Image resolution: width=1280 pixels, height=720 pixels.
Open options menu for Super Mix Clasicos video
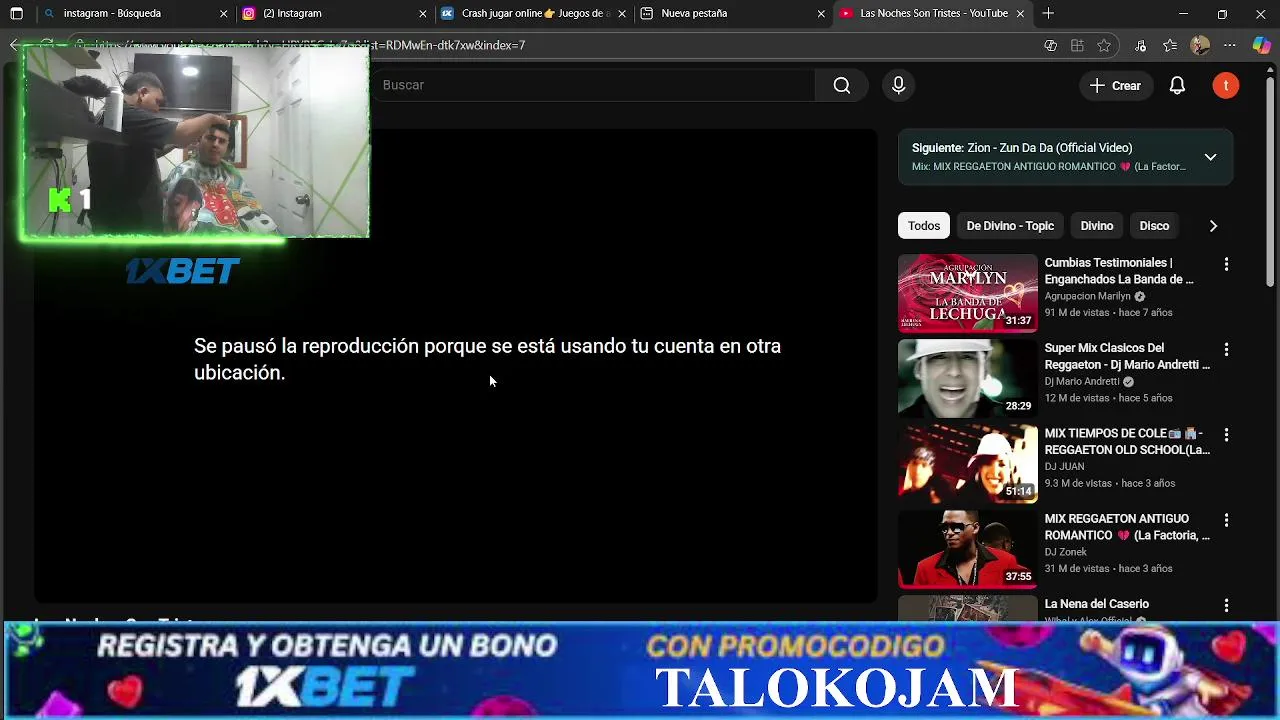tap(1226, 350)
